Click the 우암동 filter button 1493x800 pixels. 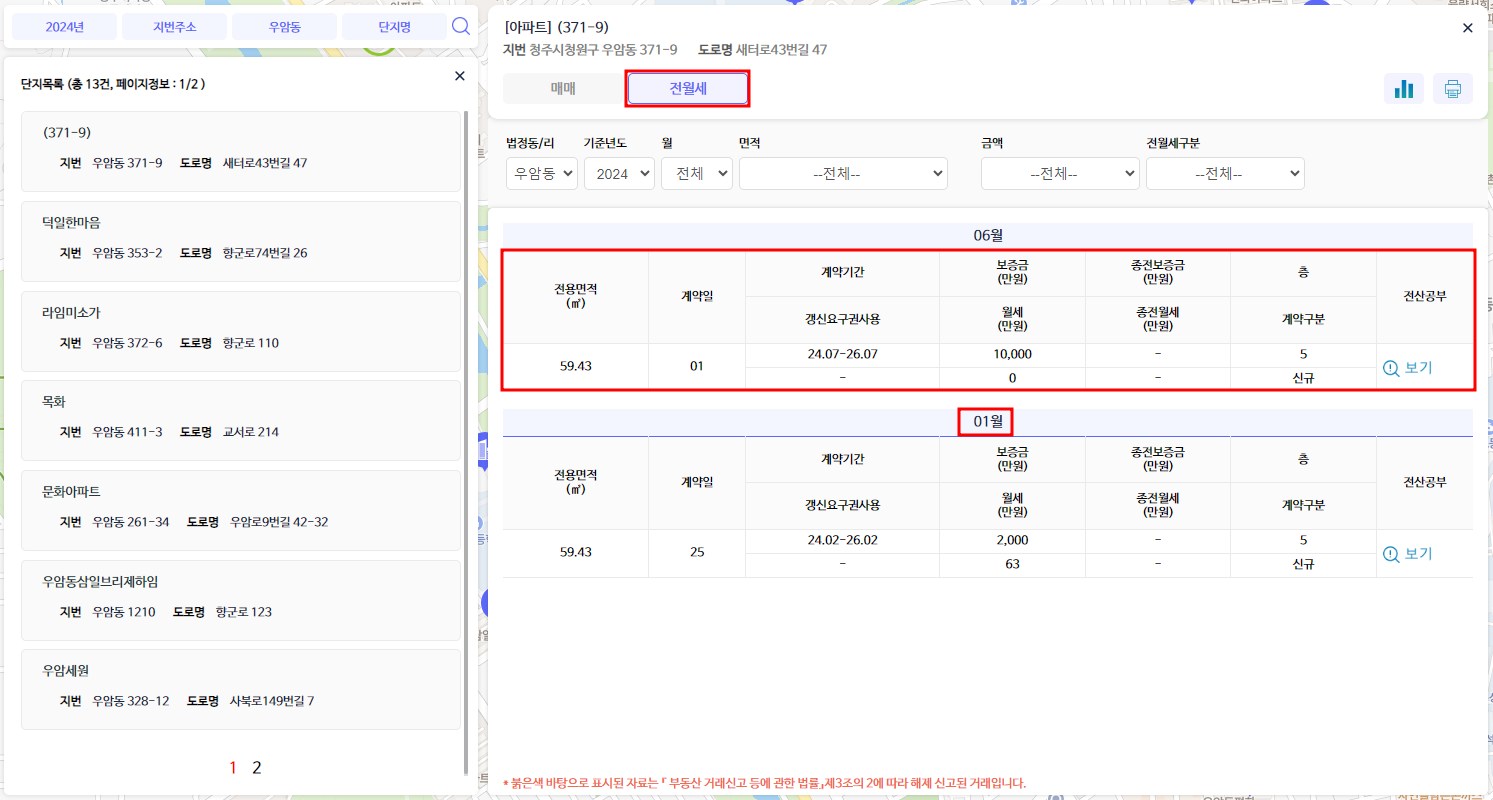pos(285,26)
